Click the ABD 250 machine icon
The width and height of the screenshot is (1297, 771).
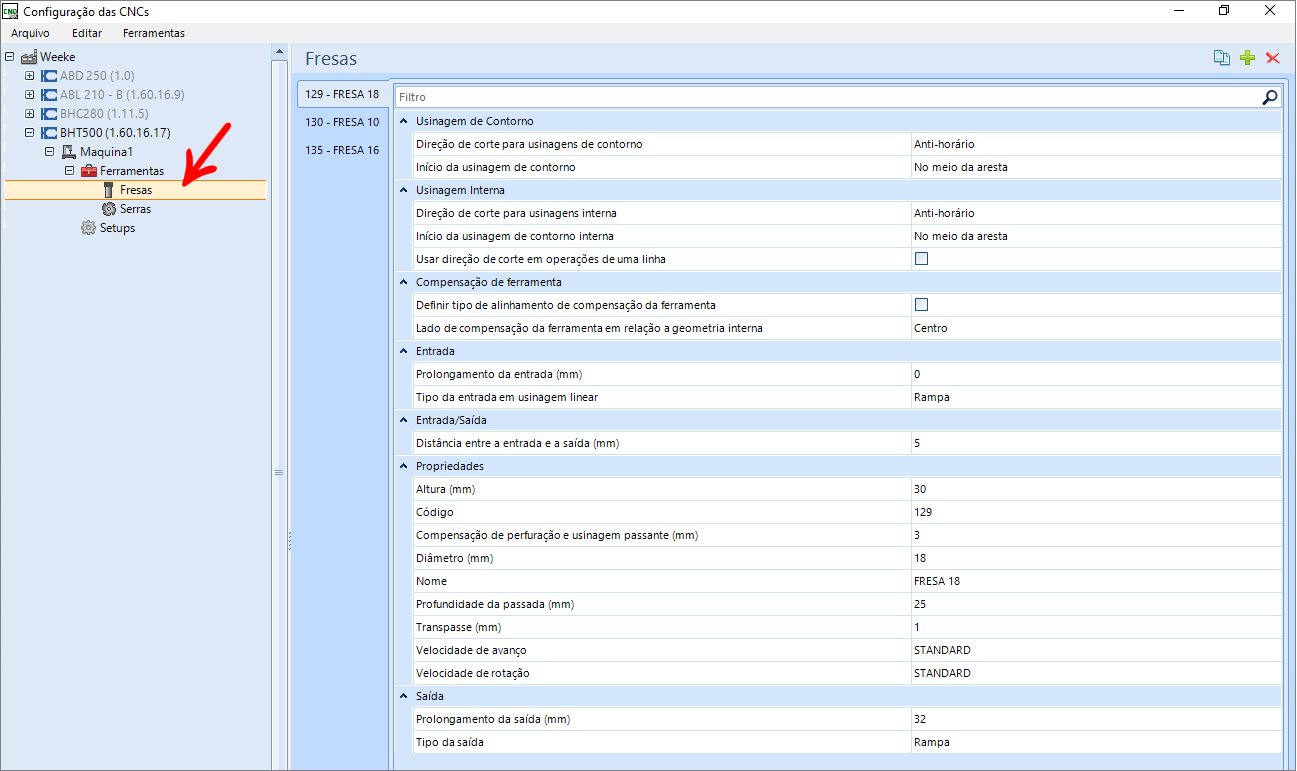pyautogui.click(x=49, y=76)
